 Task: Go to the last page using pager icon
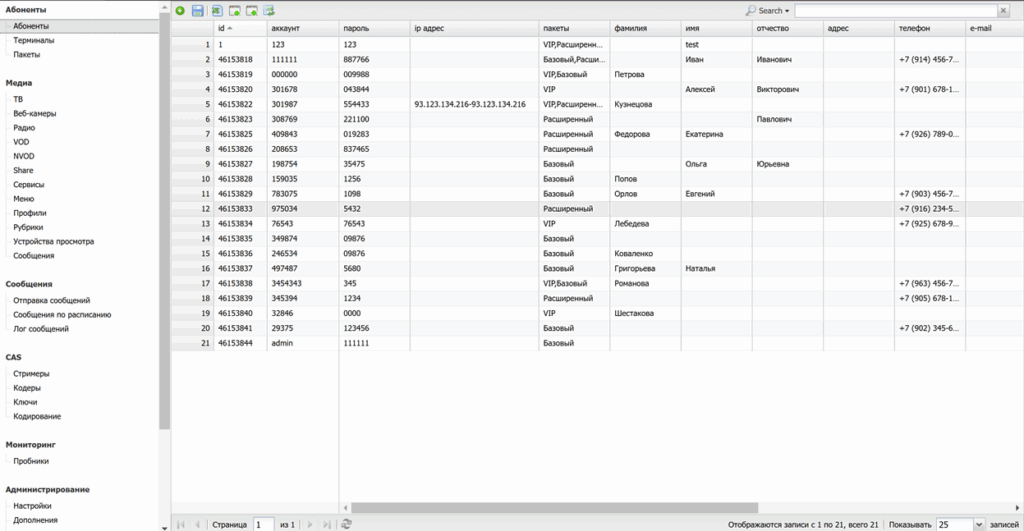[x=326, y=524]
